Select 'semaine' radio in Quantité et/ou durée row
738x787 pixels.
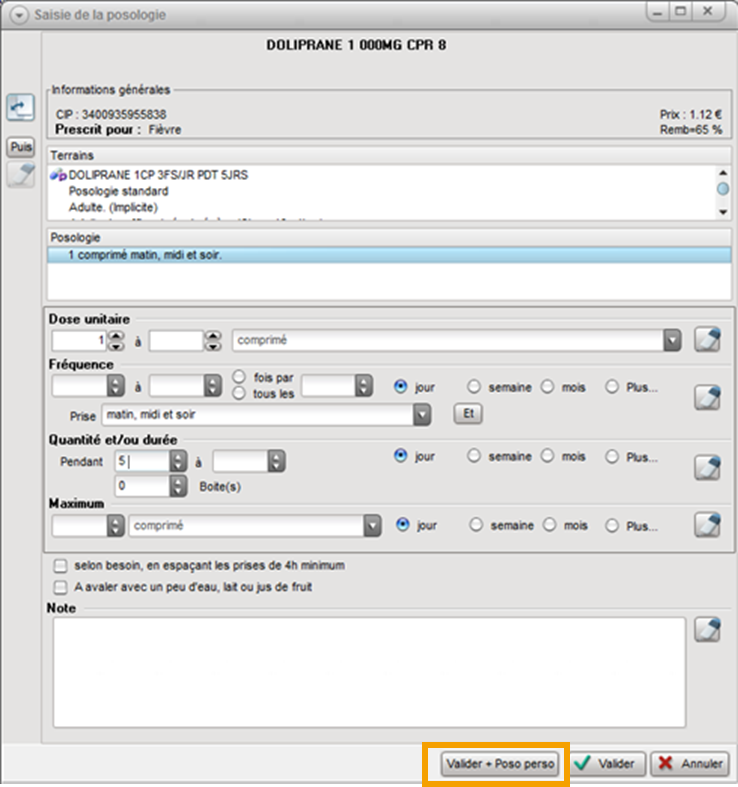point(473,456)
